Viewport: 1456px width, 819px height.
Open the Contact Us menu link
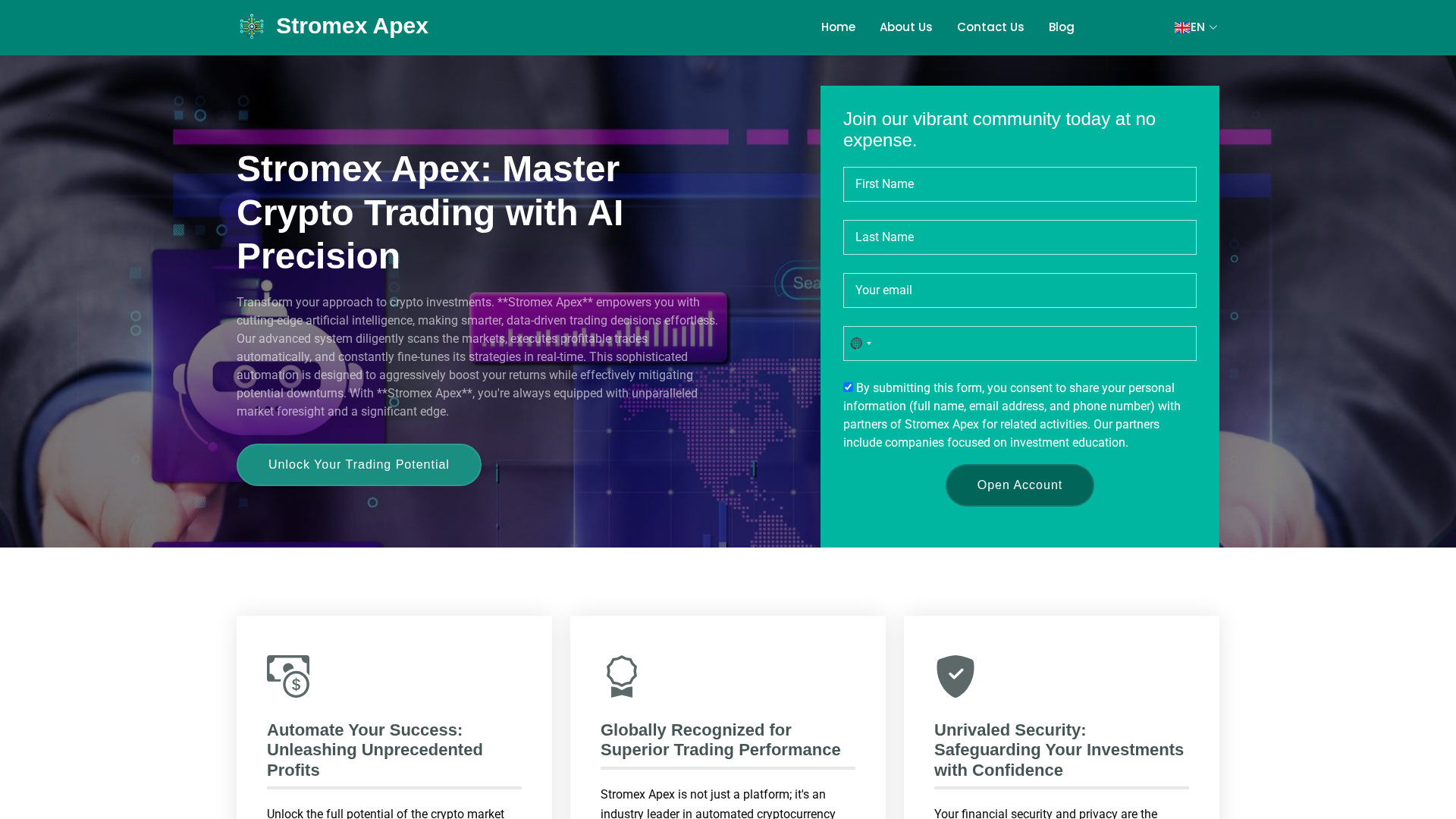pyautogui.click(x=990, y=27)
